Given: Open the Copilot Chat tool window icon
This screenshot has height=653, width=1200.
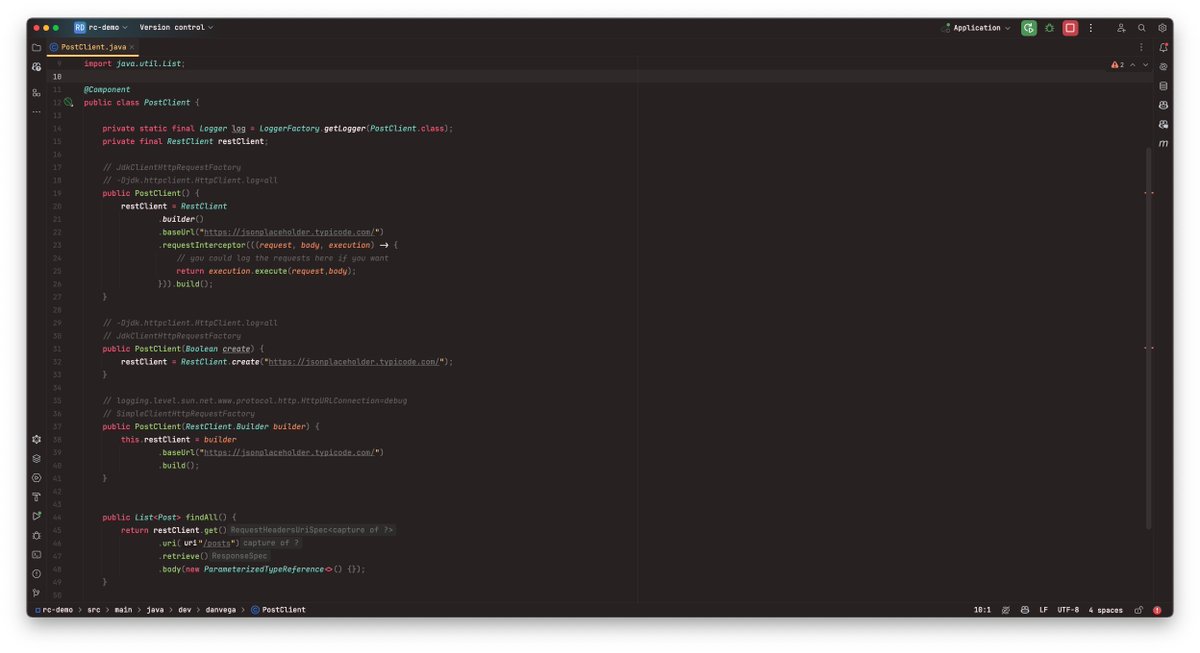Looking at the screenshot, I should (1163, 124).
